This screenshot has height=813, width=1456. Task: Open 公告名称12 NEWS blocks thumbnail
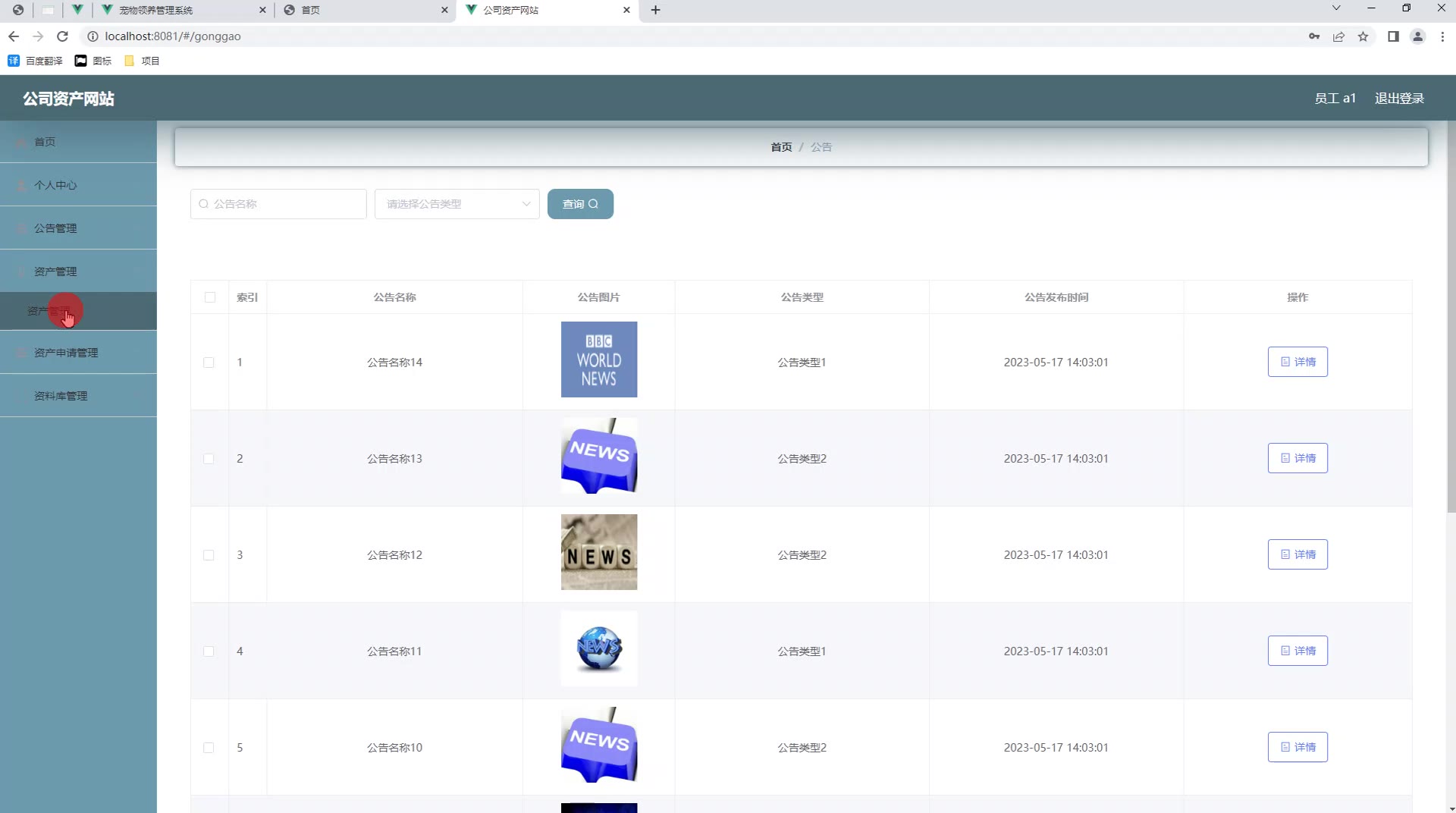[599, 552]
